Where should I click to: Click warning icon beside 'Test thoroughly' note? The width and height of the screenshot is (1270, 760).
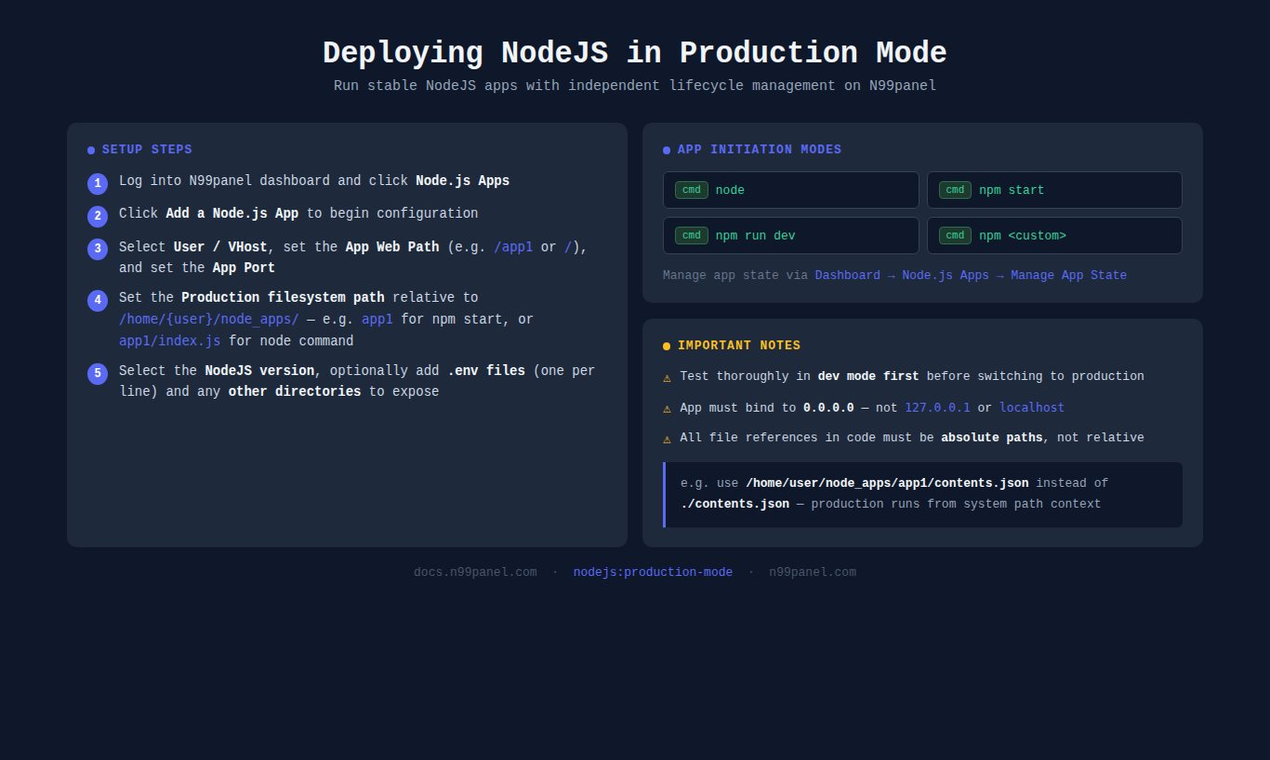click(x=667, y=377)
